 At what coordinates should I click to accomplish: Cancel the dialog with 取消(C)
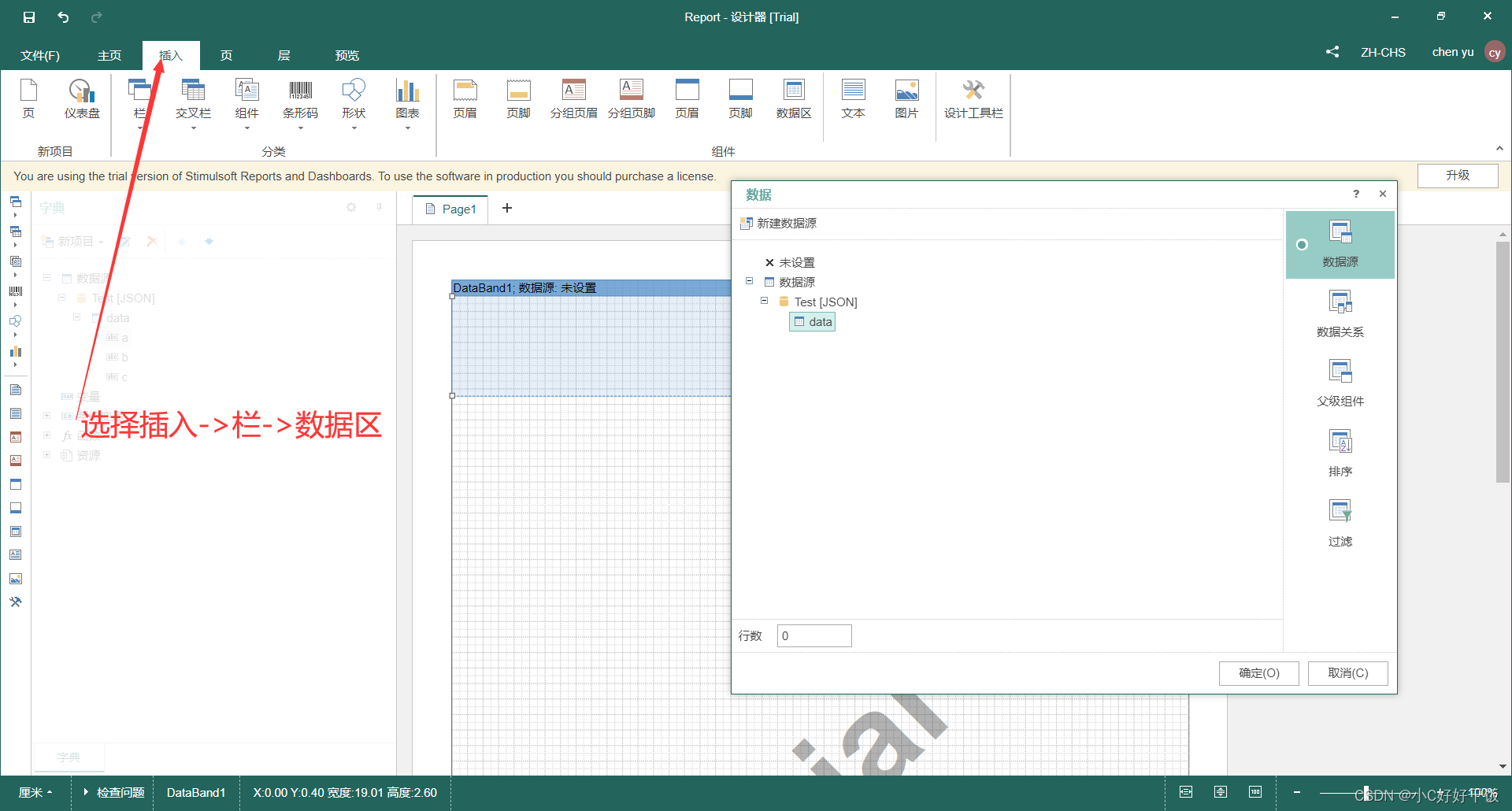click(1348, 673)
